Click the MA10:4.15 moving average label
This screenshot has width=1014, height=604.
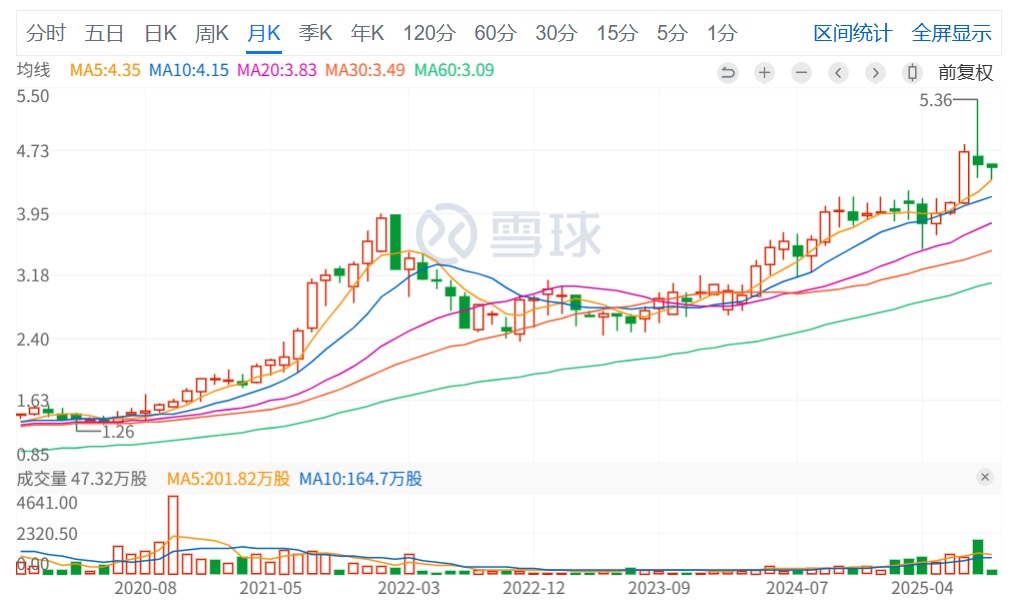[x=189, y=70]
